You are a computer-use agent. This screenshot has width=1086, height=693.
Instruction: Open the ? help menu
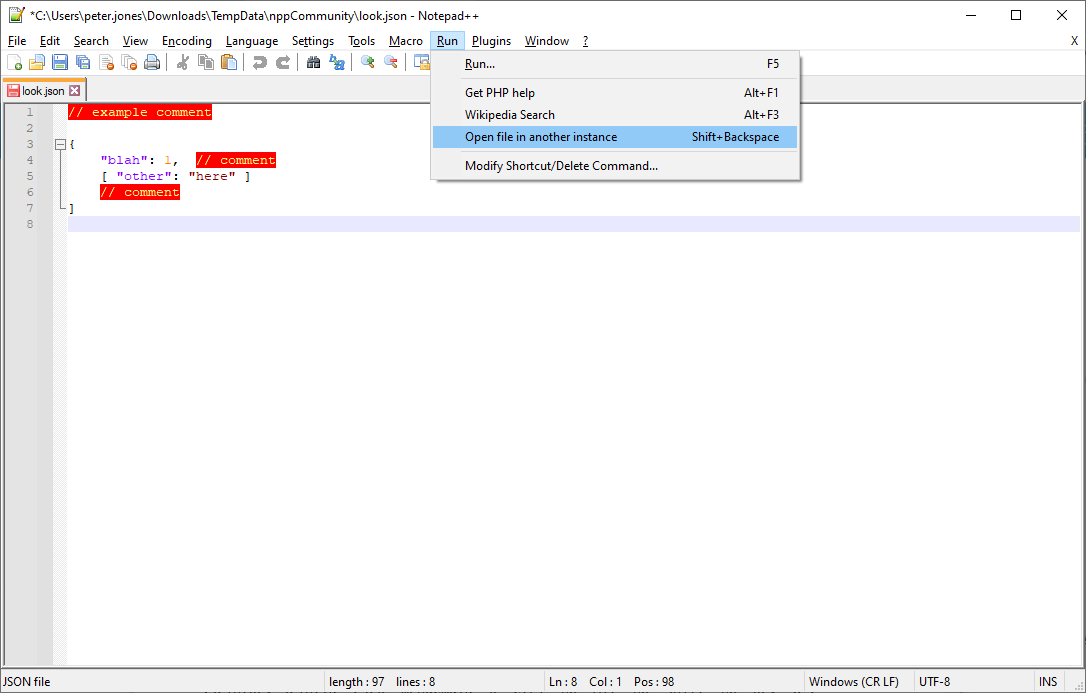tap(585, 41)
